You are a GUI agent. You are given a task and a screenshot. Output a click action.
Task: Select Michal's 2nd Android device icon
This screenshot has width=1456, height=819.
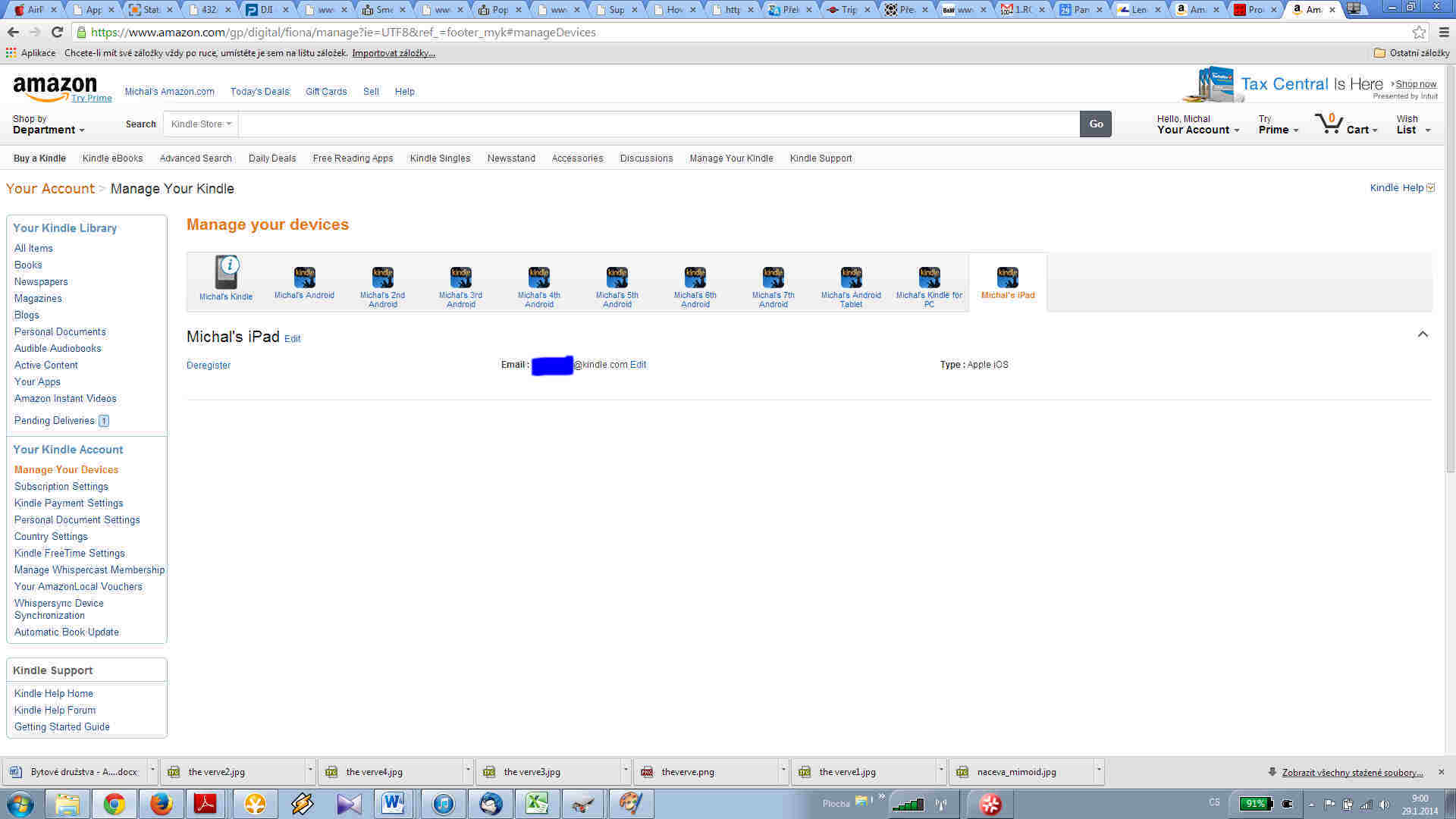click(x=382, y=278)
